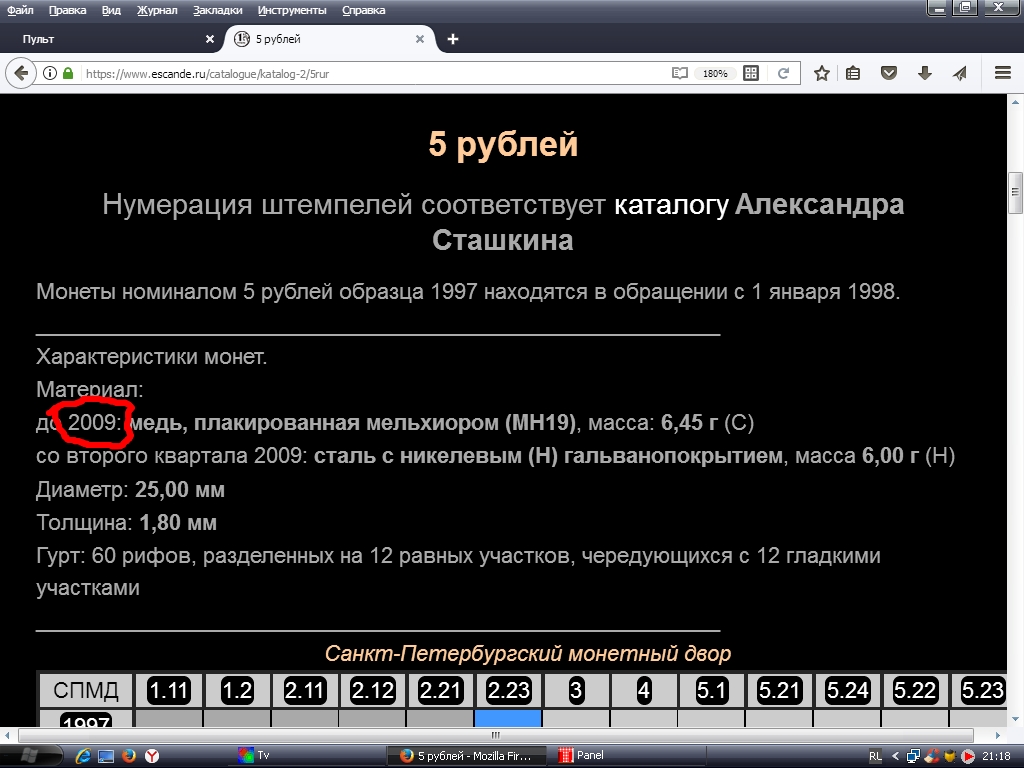Viewport: 1024px width, 768px height.
Task: Open the Firefox hamburger menu
Action: [x=1003, y=73]
